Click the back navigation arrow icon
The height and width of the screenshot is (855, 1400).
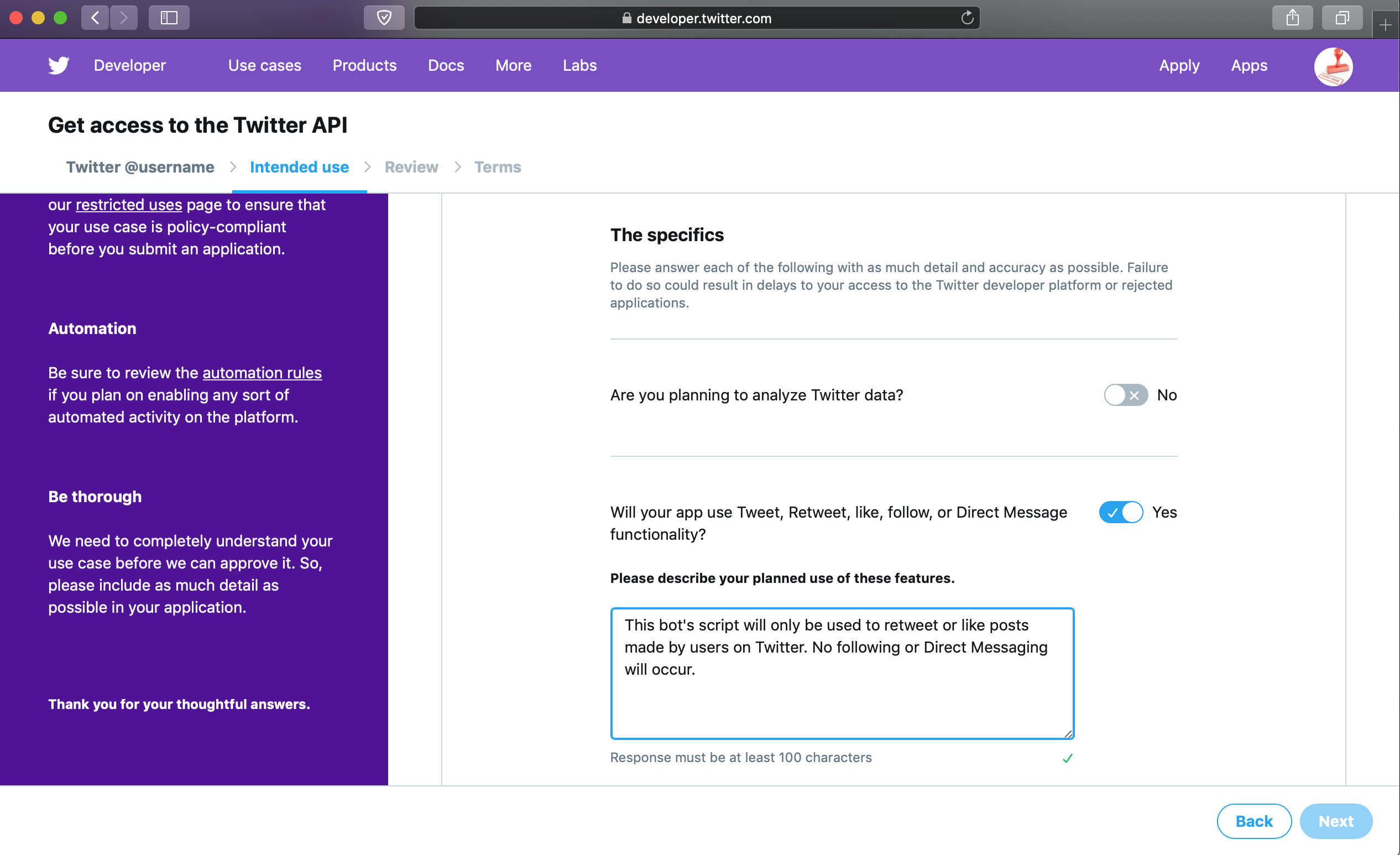coord(94,18)
